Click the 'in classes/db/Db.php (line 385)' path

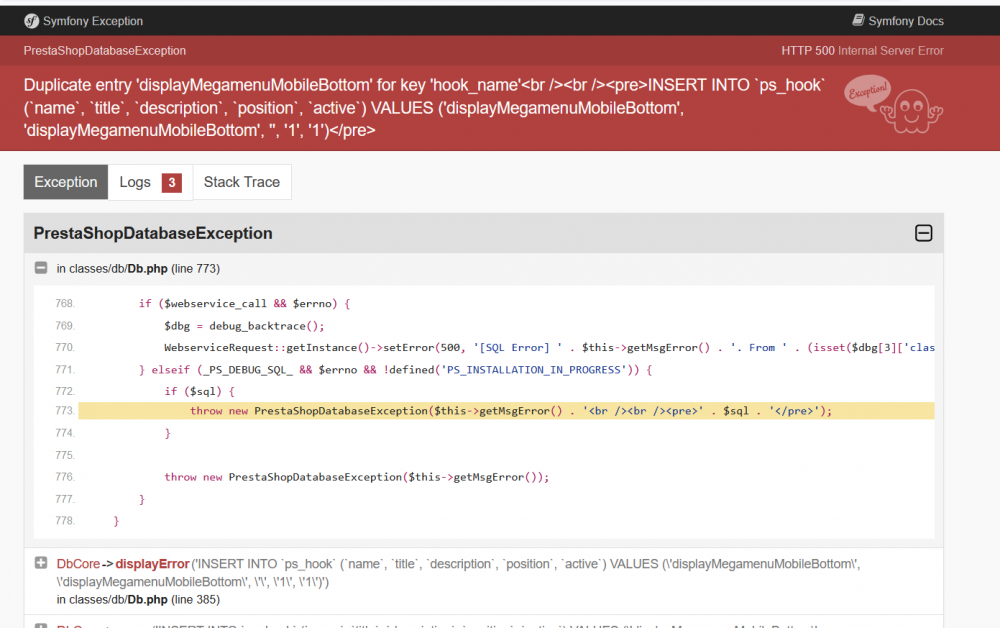pyautogui.click(x=138, y=600)
